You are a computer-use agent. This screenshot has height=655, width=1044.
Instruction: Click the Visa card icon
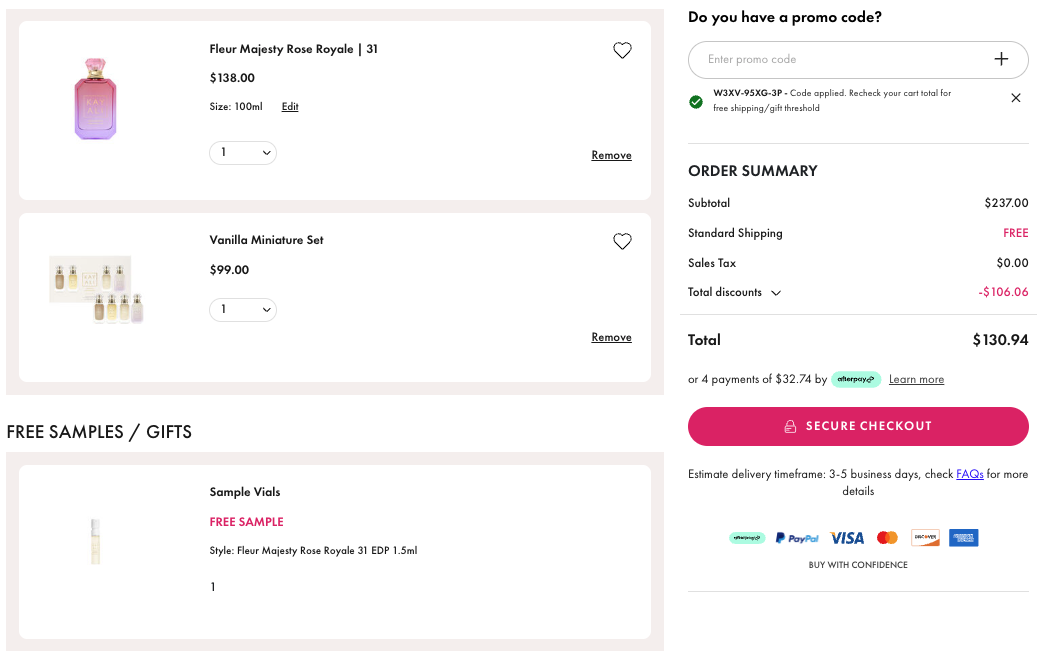pos(847,538)
